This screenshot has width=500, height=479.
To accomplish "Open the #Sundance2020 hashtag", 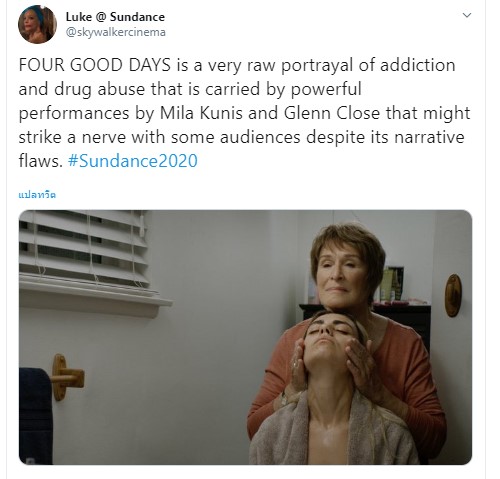I will tap(133, 161).
